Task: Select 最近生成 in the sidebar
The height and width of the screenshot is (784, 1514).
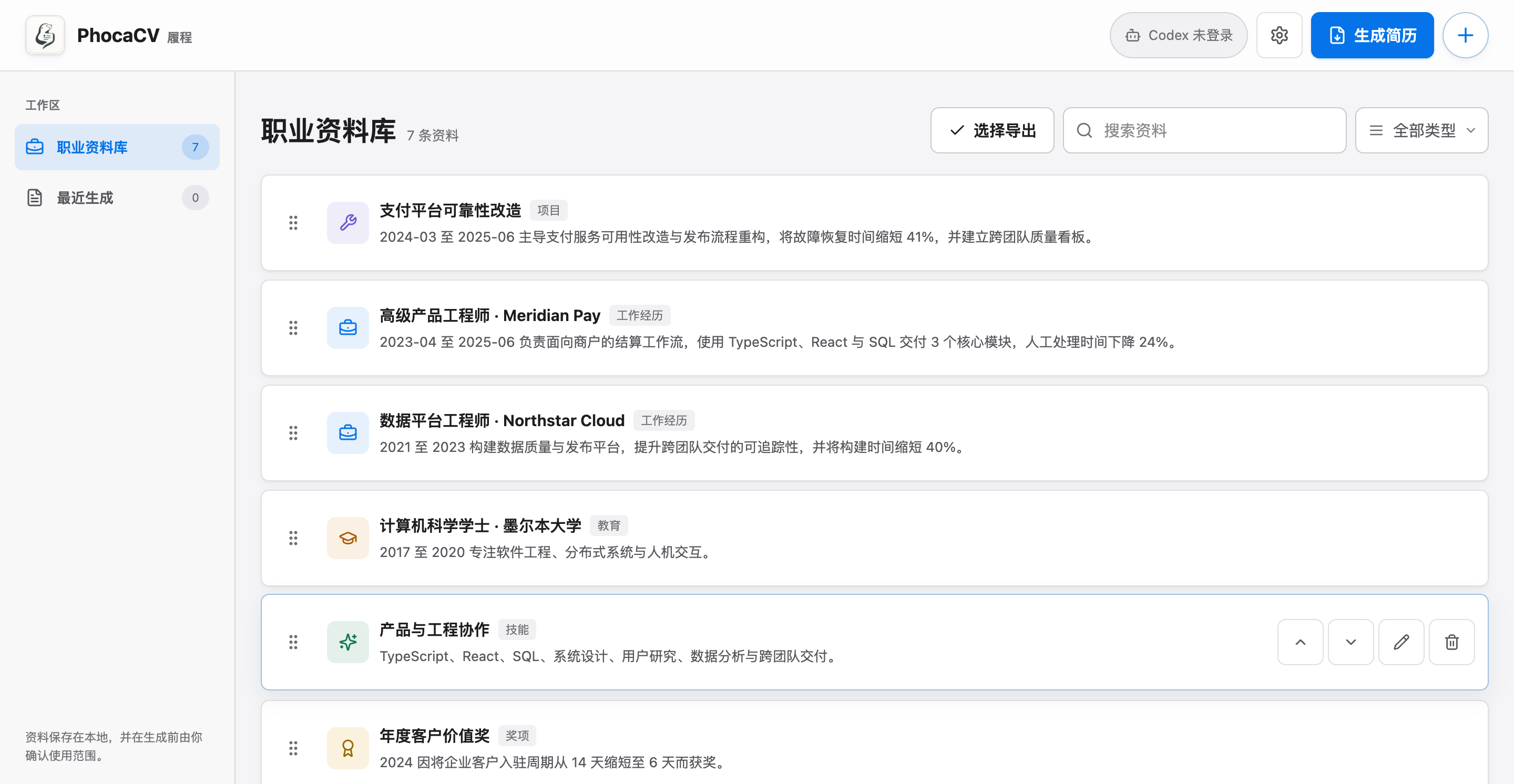Action: 117,198
